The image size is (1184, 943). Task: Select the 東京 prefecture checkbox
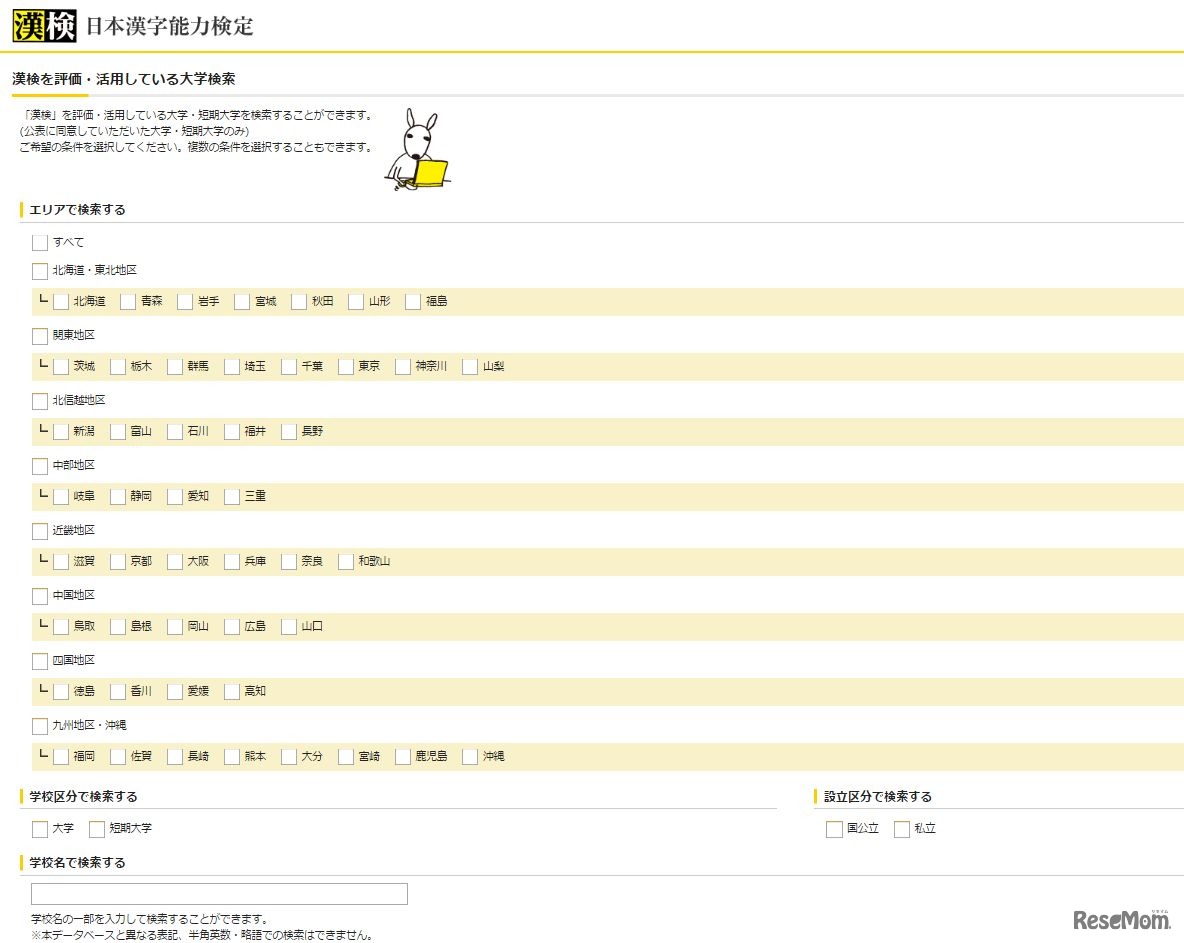[x=344, y=366]
